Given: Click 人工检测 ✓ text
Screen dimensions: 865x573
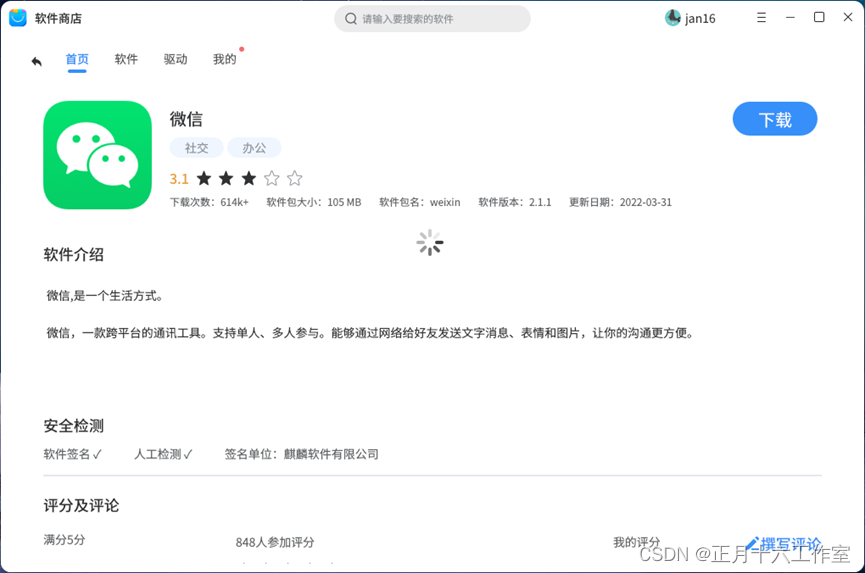Looking at the screenshot, I should coord(163,454).
